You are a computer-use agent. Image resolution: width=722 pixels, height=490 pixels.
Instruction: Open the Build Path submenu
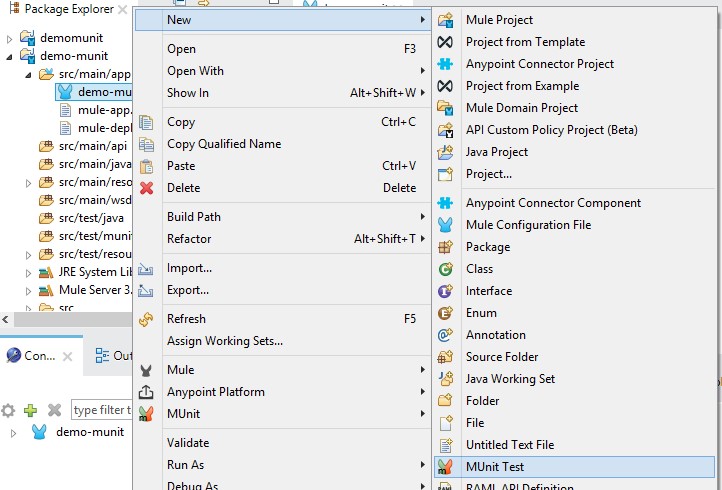[283, 217]
